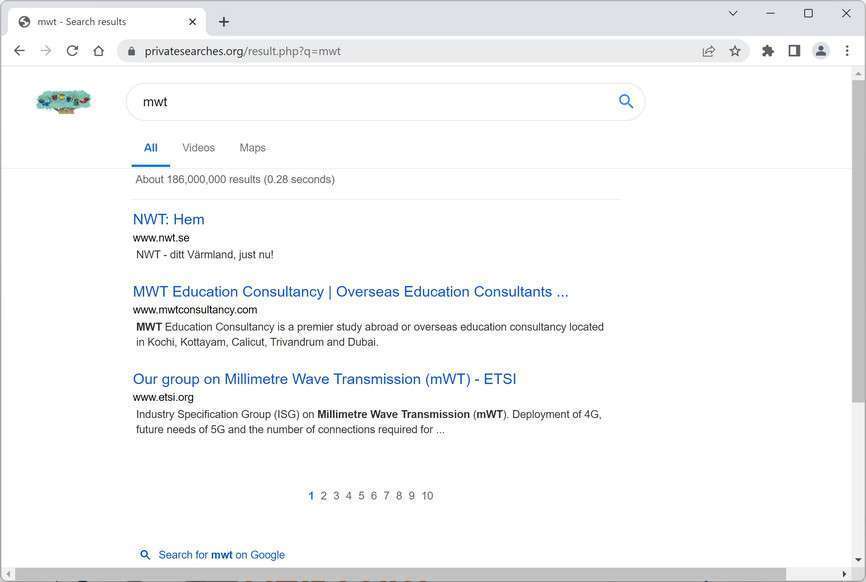This screenshot has width=866, height=582.
Task: Toggle the browser side panel
Action: pos(794,51)
